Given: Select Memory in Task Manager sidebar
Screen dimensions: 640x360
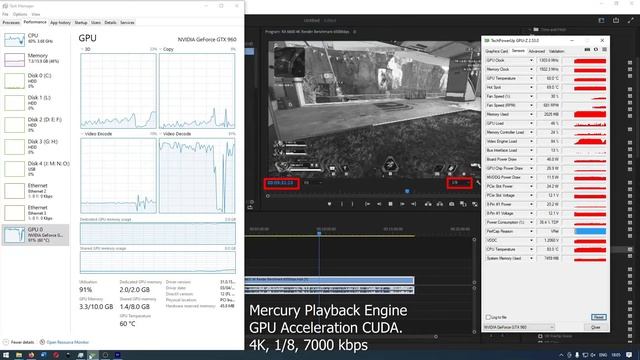Looking at the screenshot, I should [x=36, y=60].
